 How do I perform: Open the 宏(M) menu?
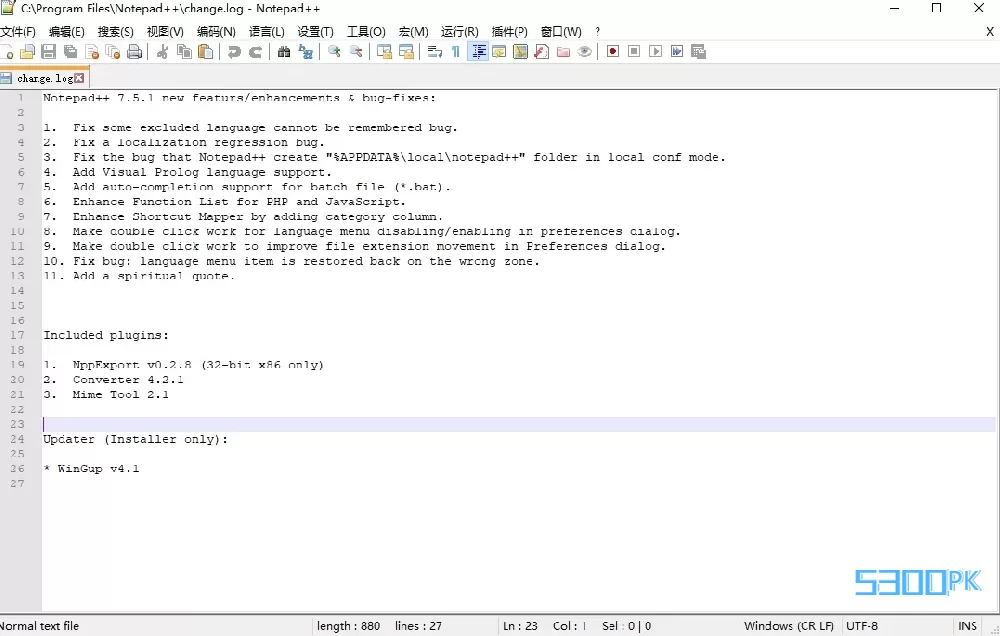point(413,31)
